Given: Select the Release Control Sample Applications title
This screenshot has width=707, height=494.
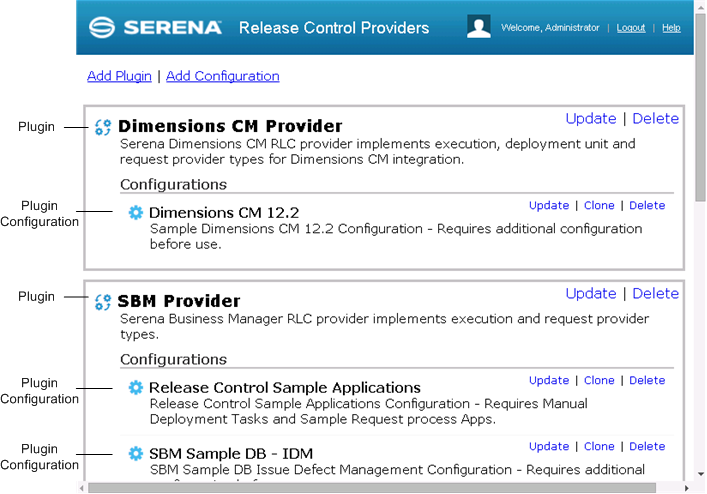Looking at the screenshot, I should coord(285,388).
